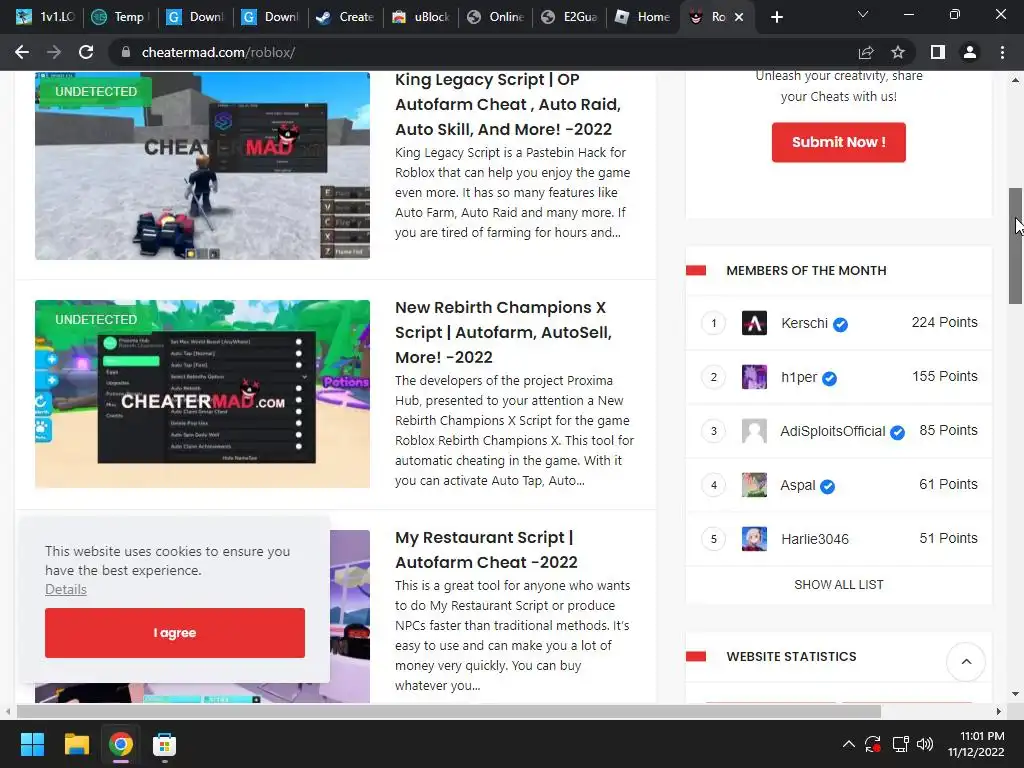Click the address bar URL field

point(483,52)
